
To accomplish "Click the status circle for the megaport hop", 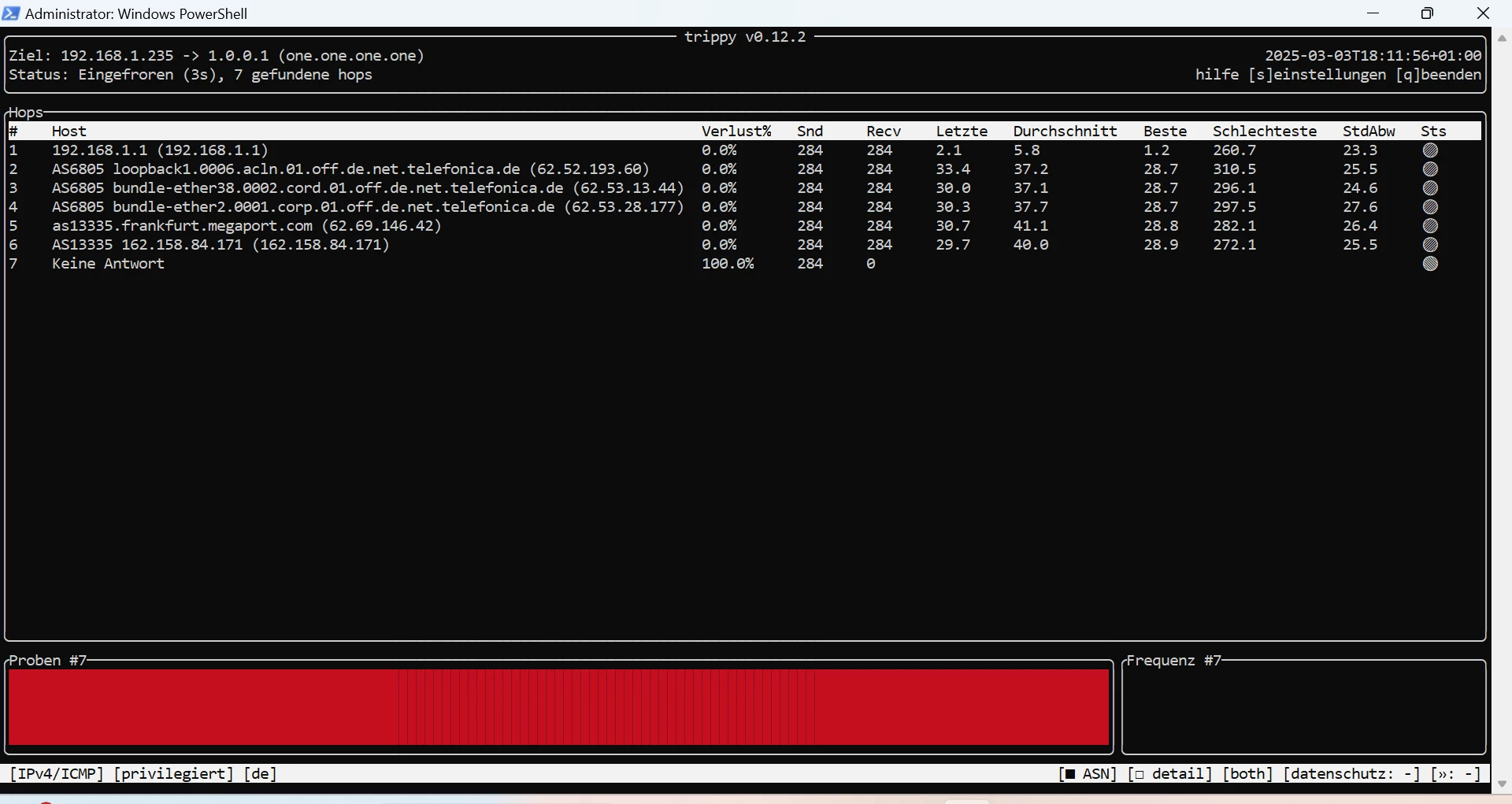I will 1431,226.
